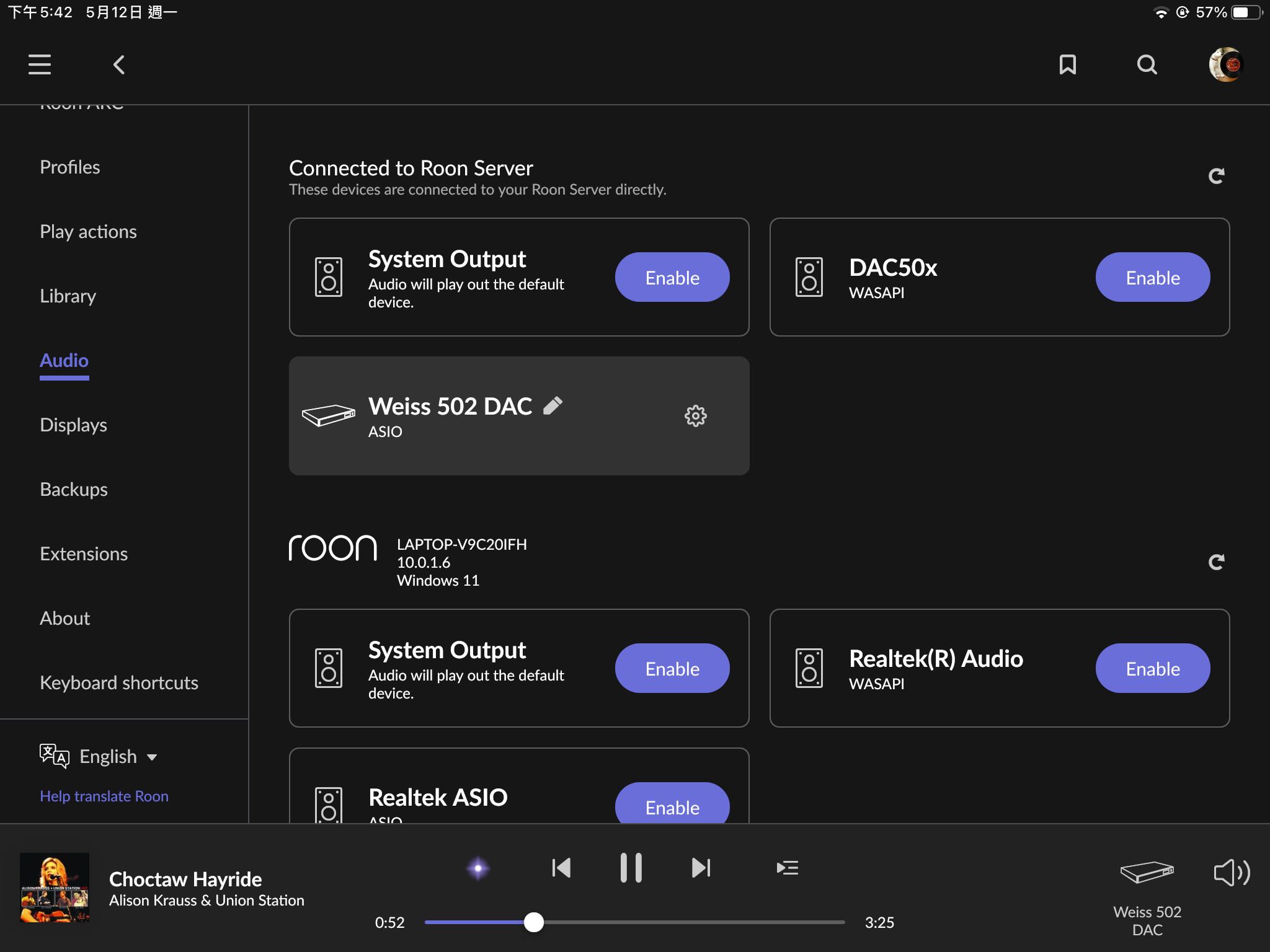Open the play queue icon

click(x=787, y=868)
